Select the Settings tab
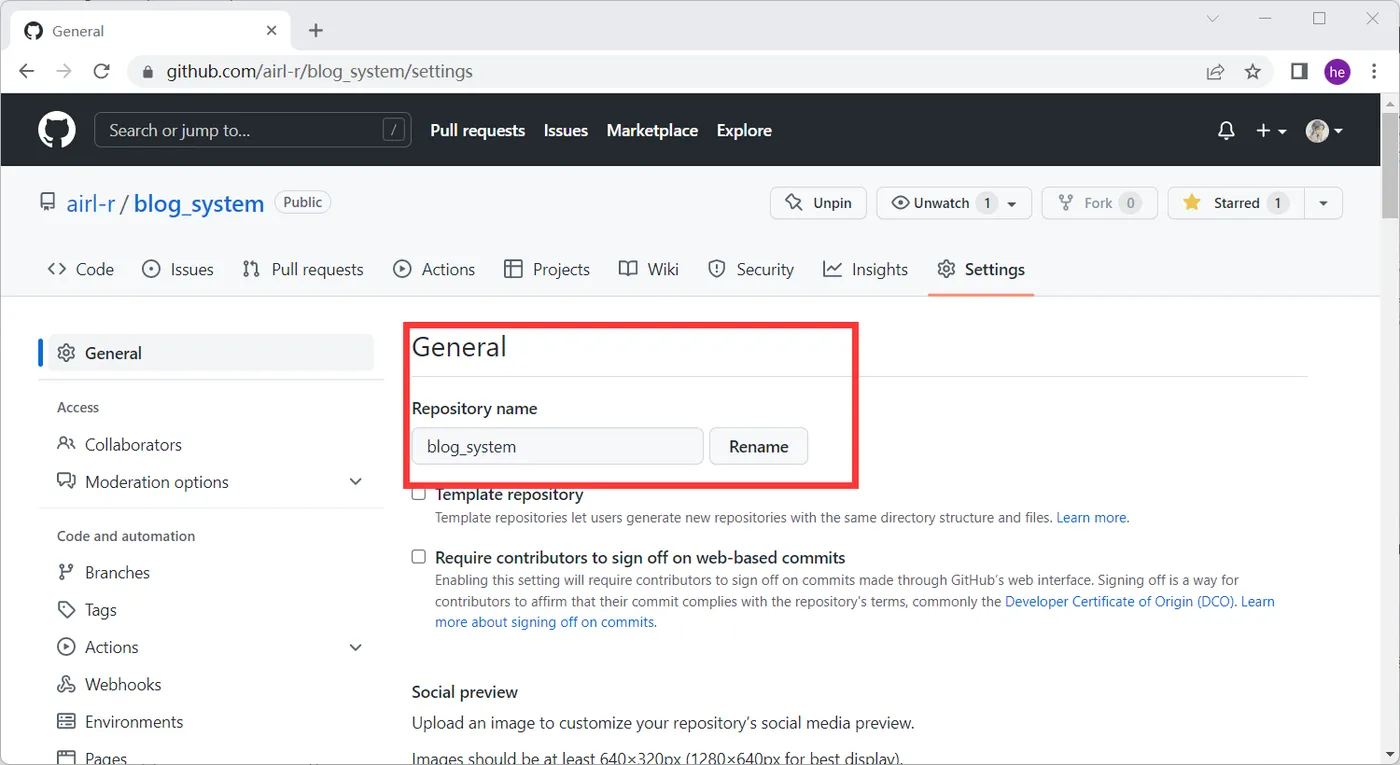Image resolution: width=1400 pixels, height=765 pixels. point(981,269)
